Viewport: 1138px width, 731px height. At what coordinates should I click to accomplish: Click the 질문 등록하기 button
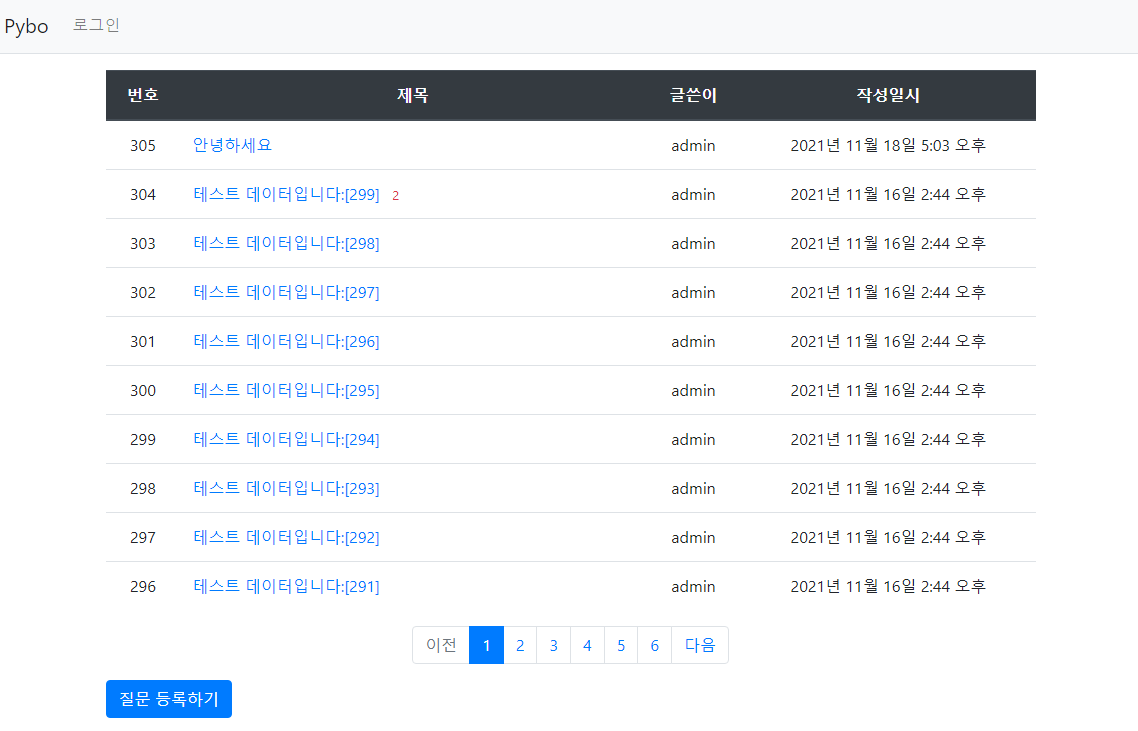tap(169, 699)
